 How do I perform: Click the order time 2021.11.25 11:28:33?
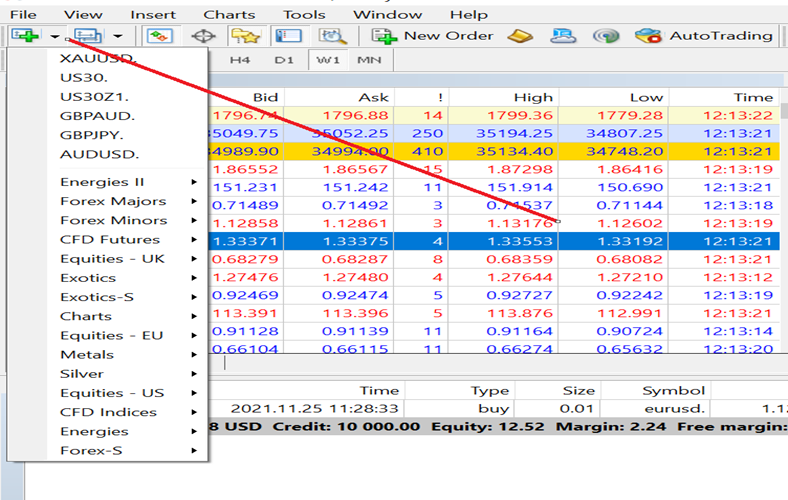point(315,409)
